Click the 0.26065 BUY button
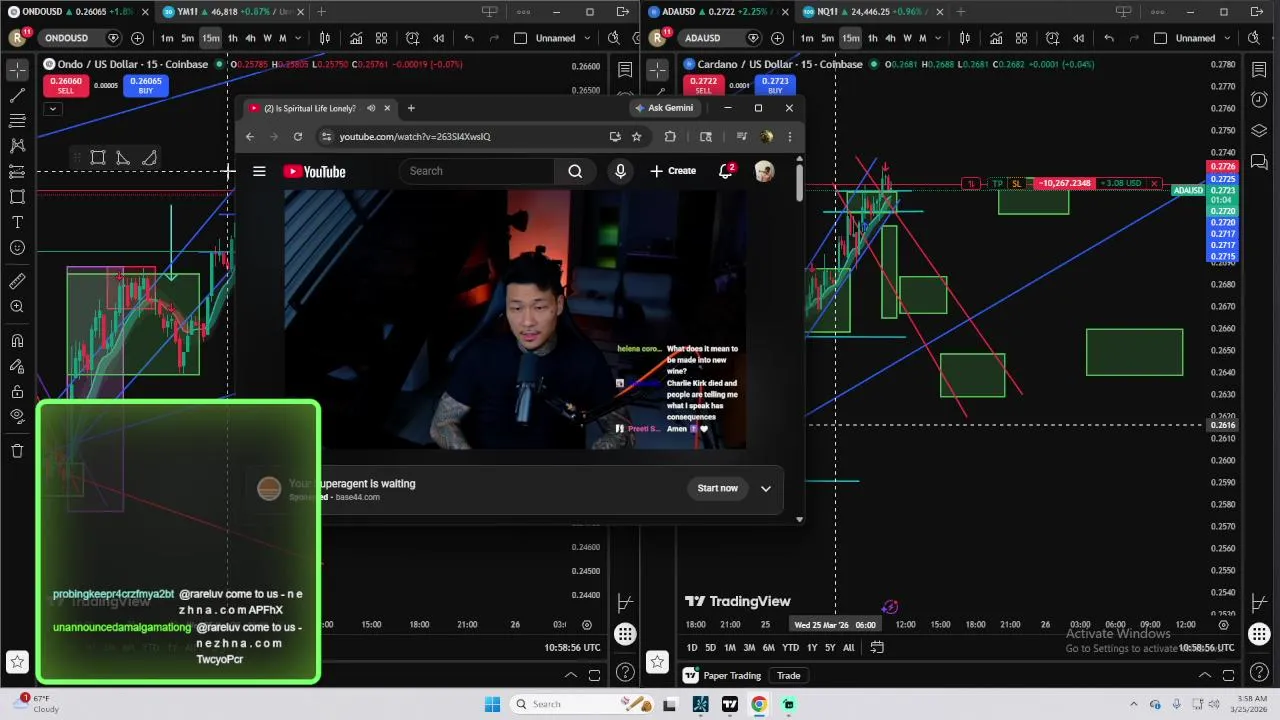Image resolution: width=1280 pixels, height=720 pixels. click(x=146, y=85)
